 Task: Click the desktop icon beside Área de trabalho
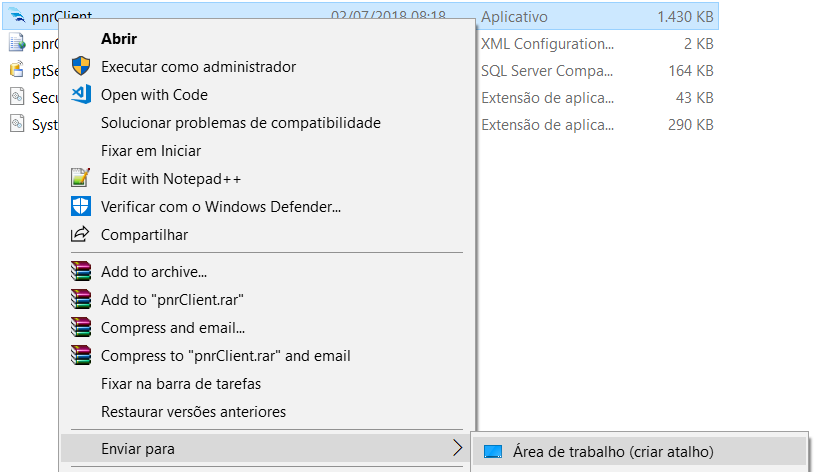493,452
